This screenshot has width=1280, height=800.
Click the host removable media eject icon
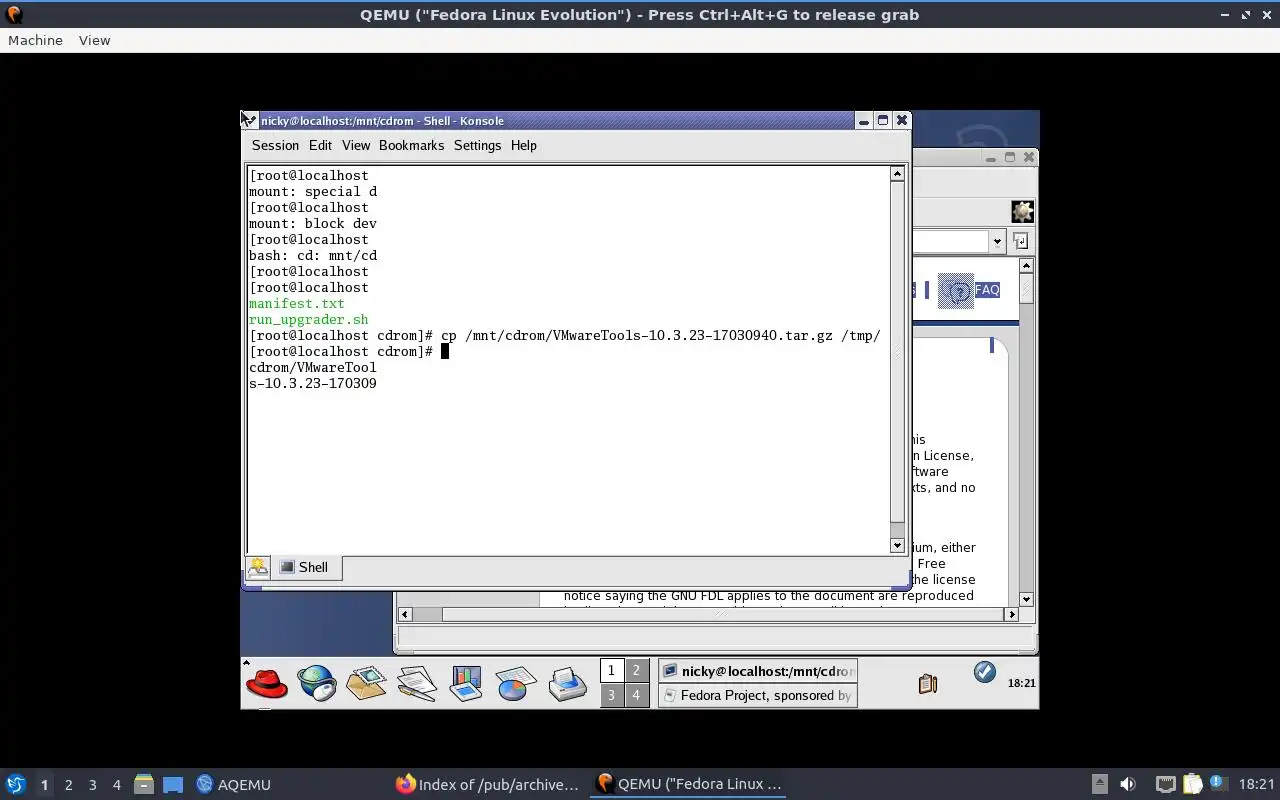click(x=1099, y=784)
